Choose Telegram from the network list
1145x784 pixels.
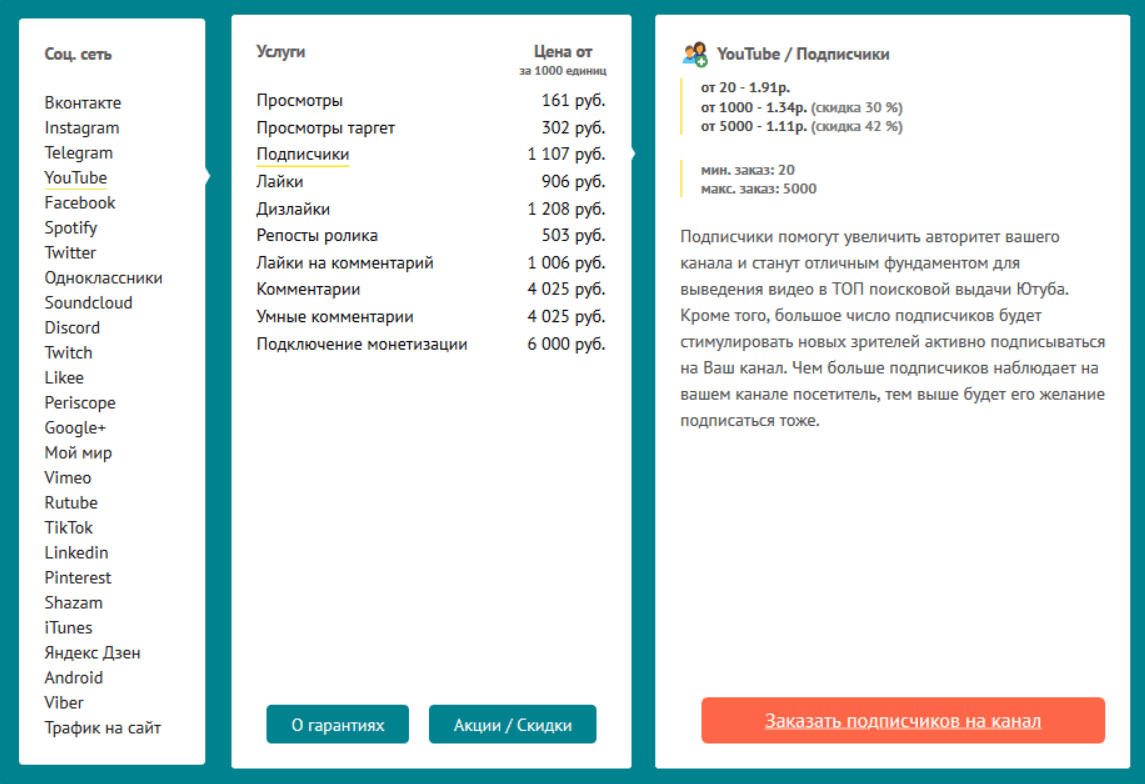78,153
